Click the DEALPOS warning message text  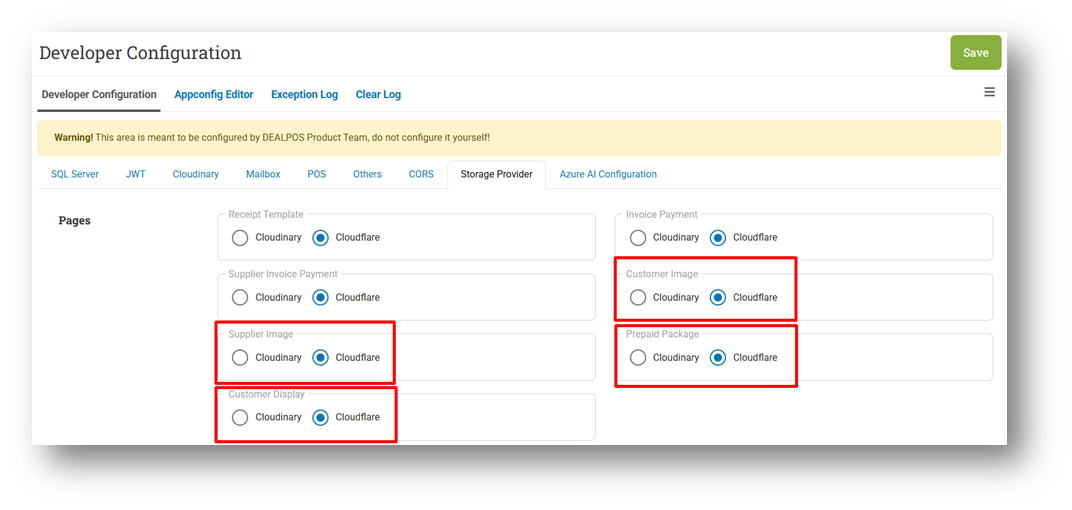272,137
